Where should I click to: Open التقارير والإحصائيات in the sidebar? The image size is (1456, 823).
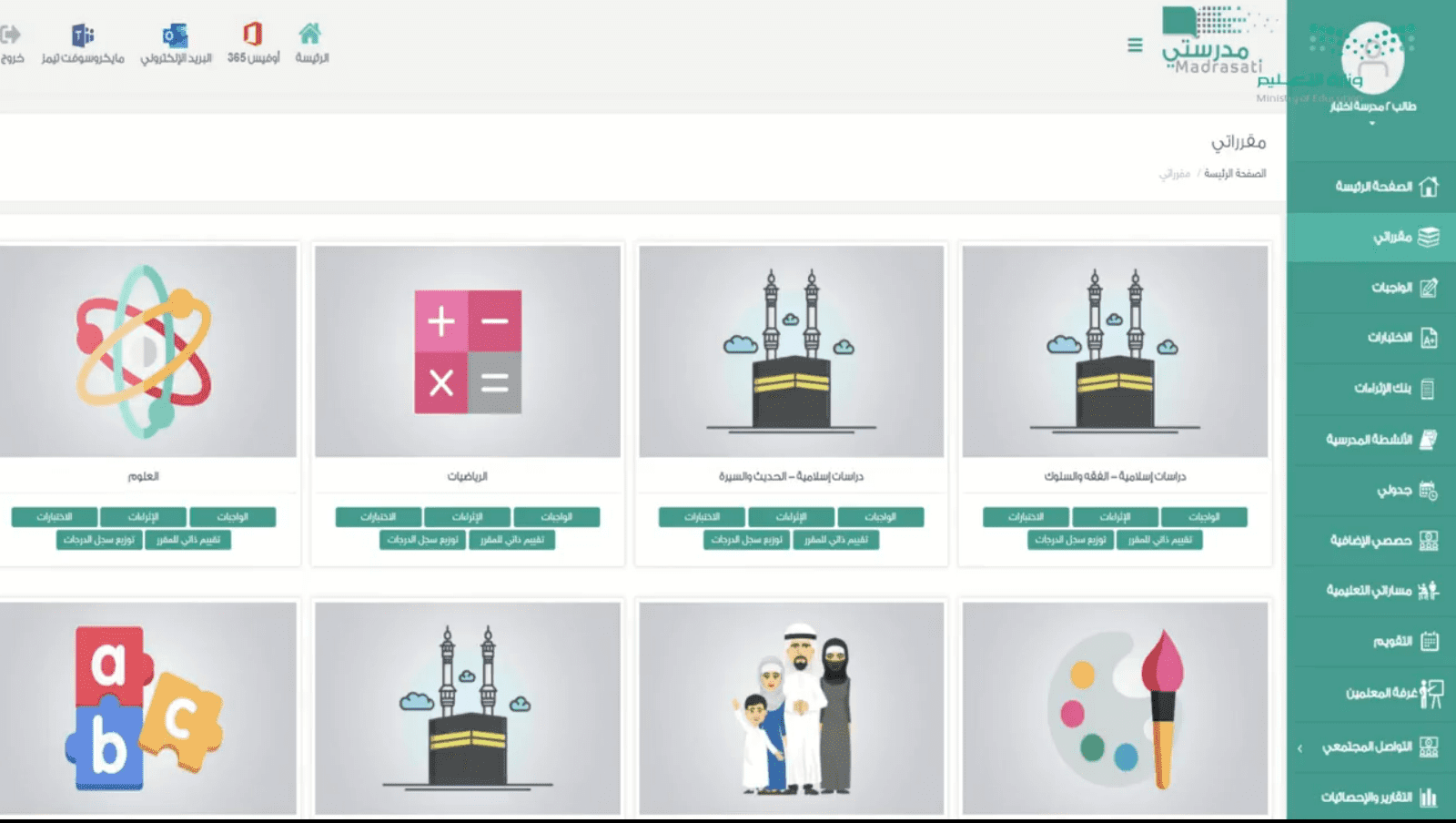(x=1372, y=798)
